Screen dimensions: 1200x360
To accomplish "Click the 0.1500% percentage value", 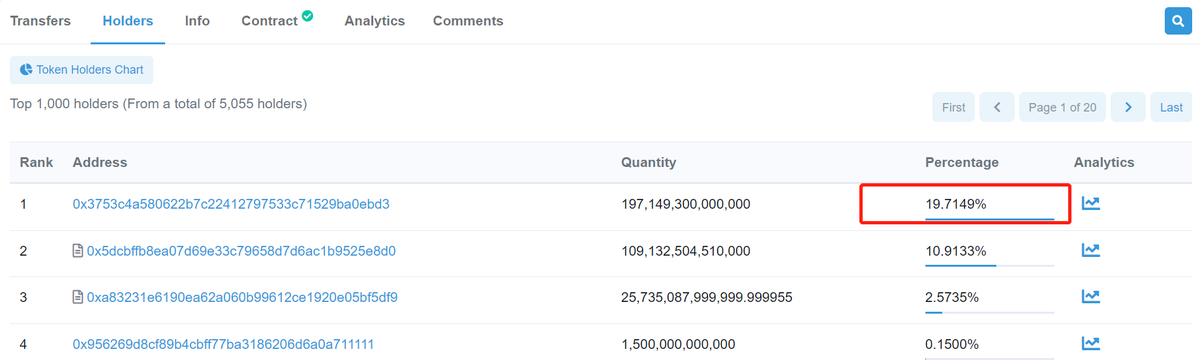I will (x=952, y=344).
